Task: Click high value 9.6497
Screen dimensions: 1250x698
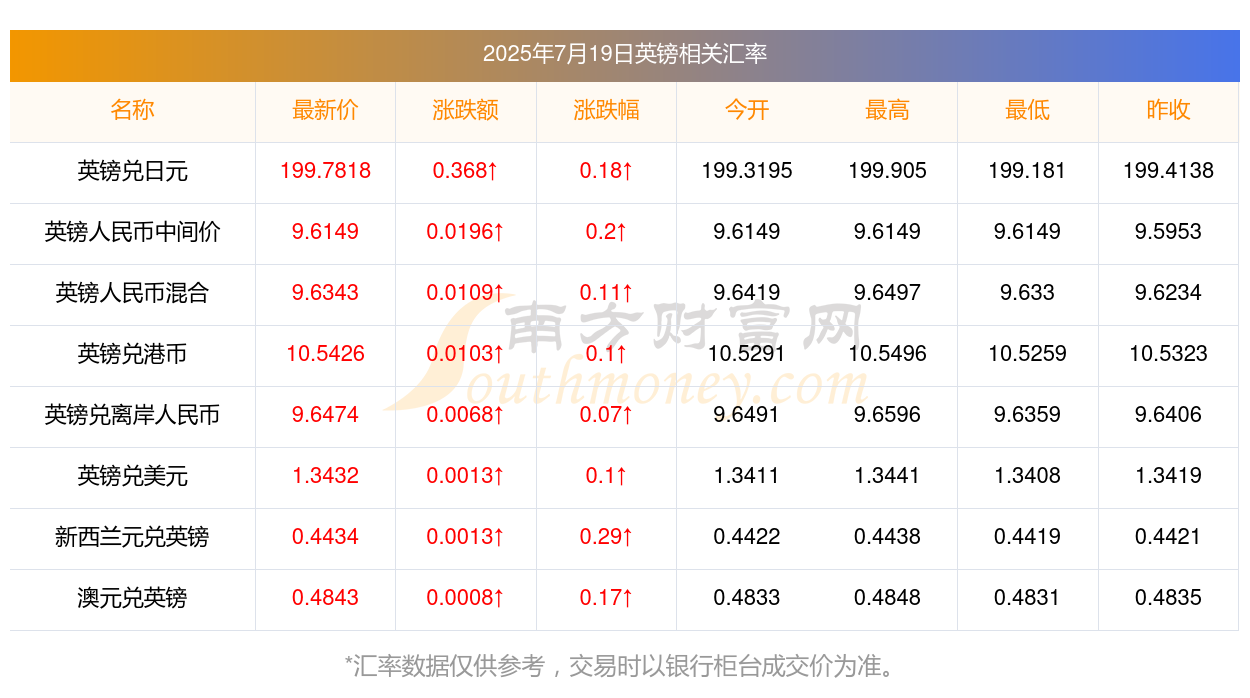Action: (887, 293)
